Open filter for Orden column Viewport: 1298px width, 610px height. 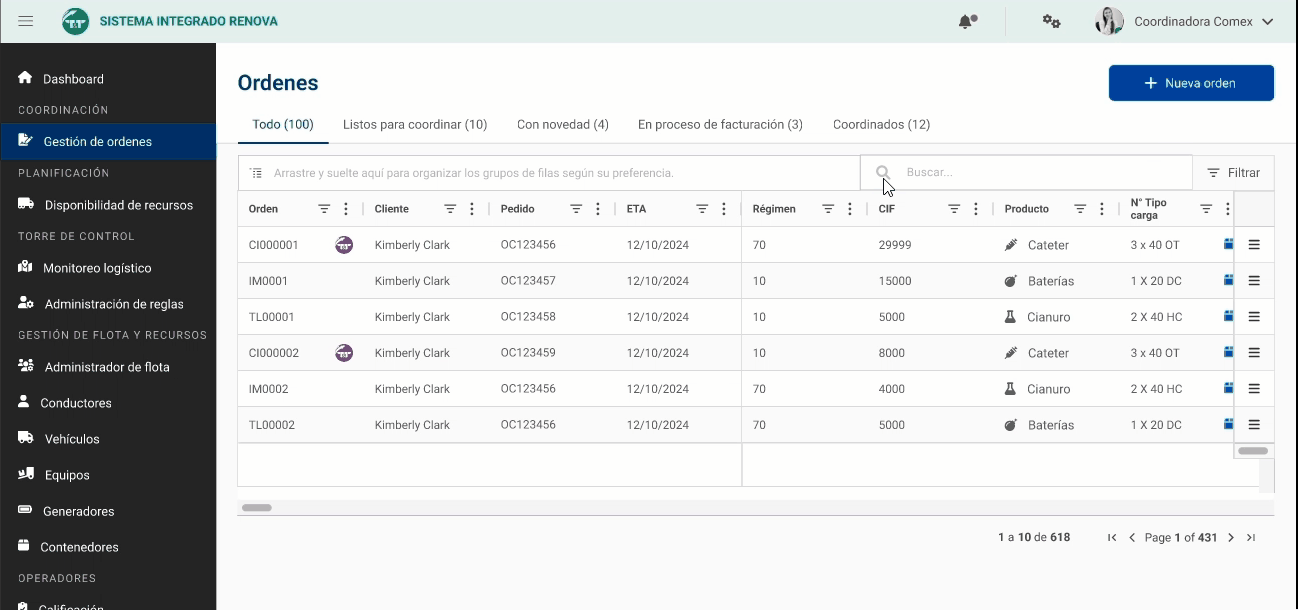click(324, 209)
